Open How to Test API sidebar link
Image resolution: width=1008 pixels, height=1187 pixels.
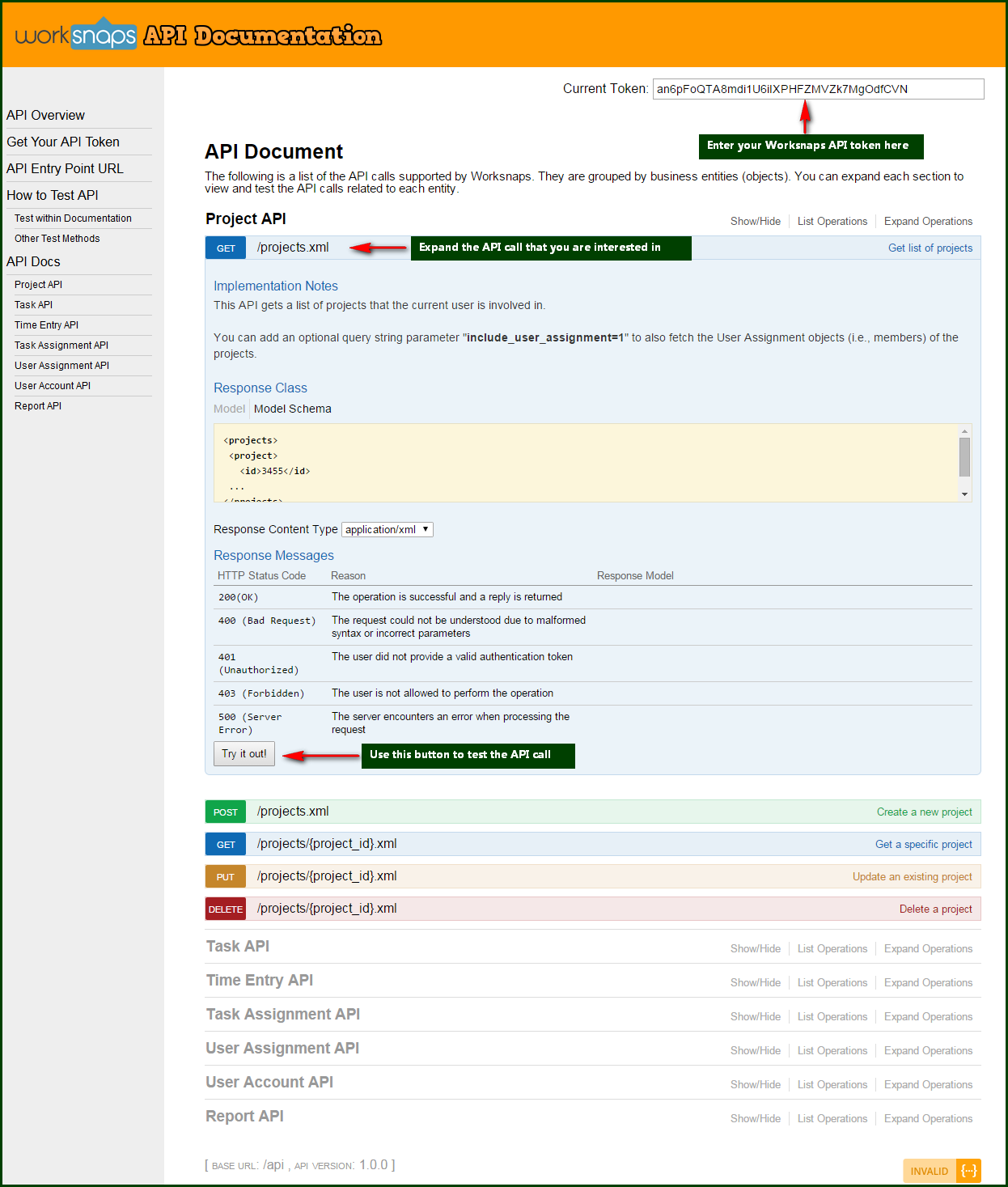[53, 195]
